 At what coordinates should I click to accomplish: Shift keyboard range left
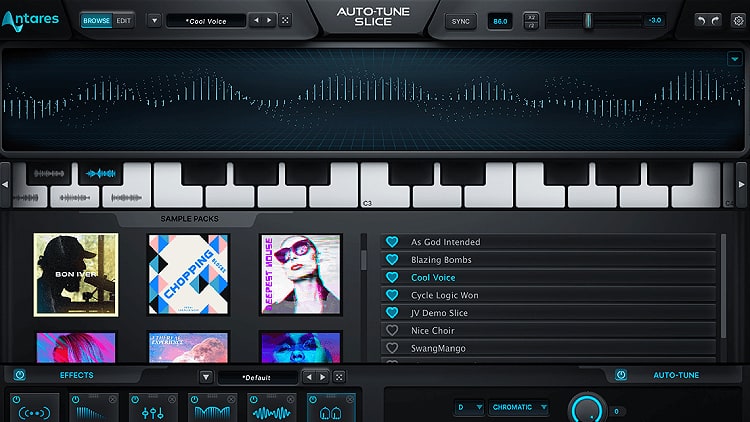tap(5, 184)
